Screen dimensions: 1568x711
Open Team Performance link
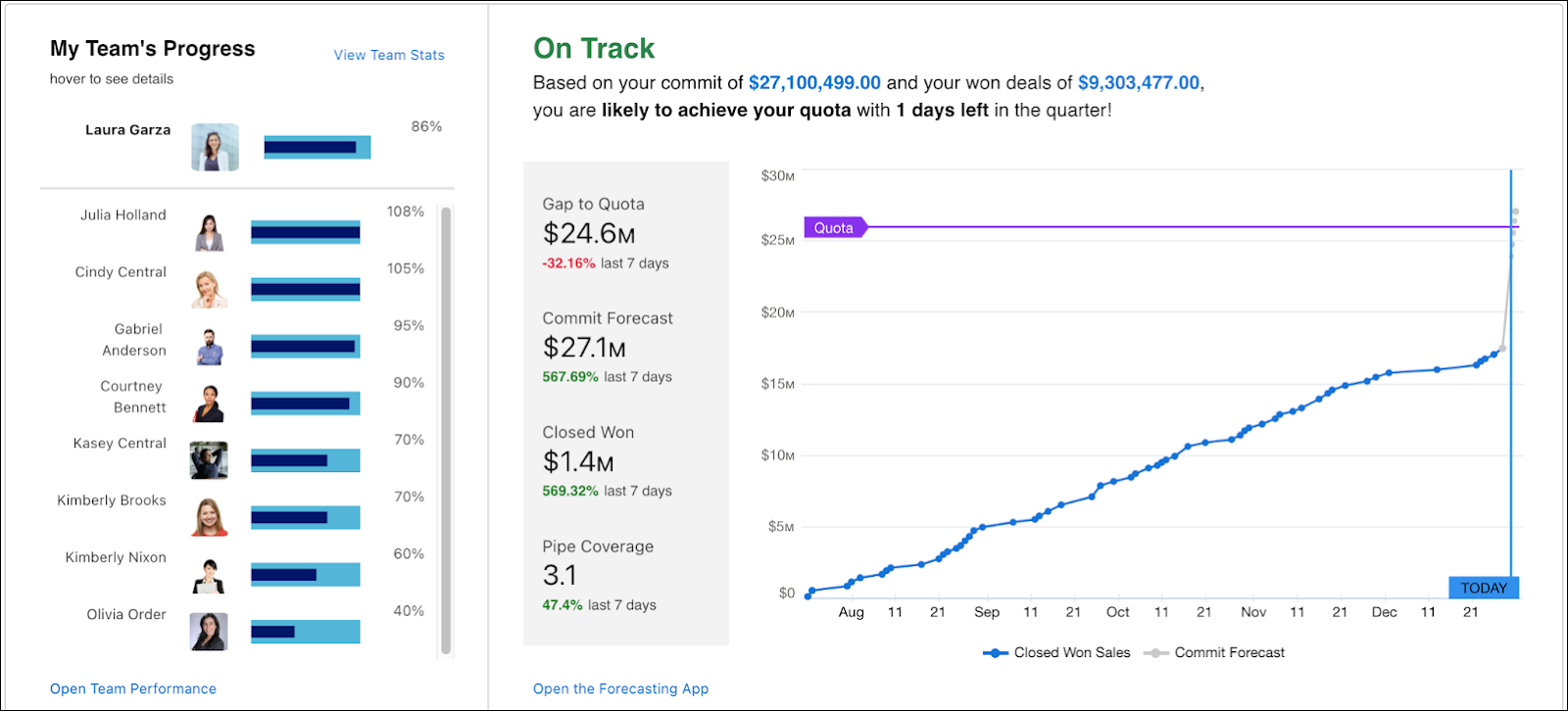click(133, 688)
